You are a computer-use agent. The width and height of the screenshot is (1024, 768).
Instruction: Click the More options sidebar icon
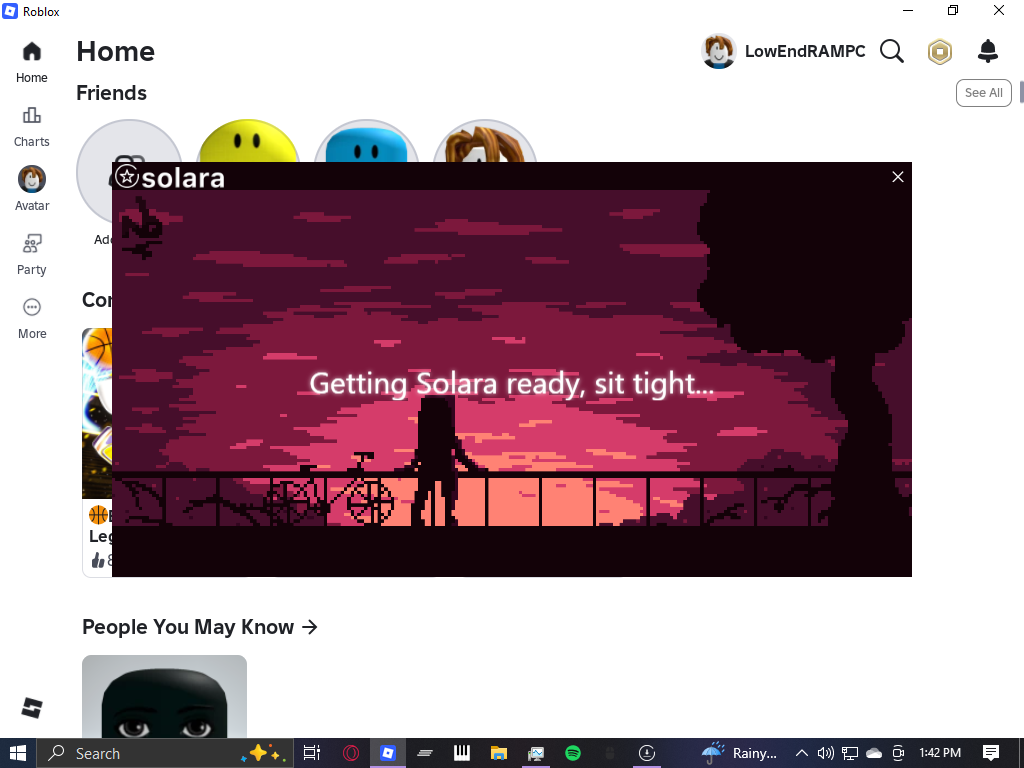31,319
